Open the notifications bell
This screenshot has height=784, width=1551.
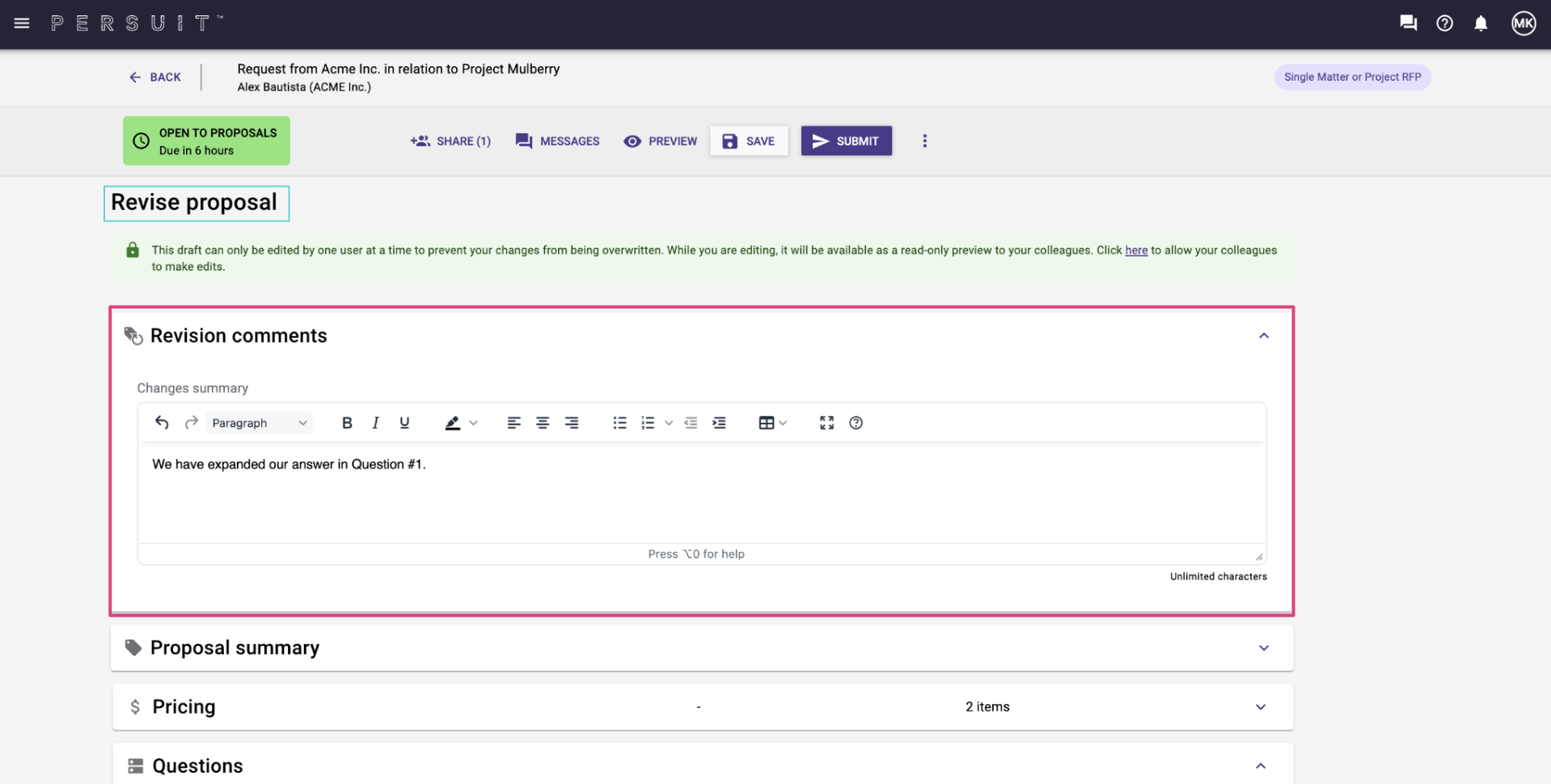click(1481, 23)
